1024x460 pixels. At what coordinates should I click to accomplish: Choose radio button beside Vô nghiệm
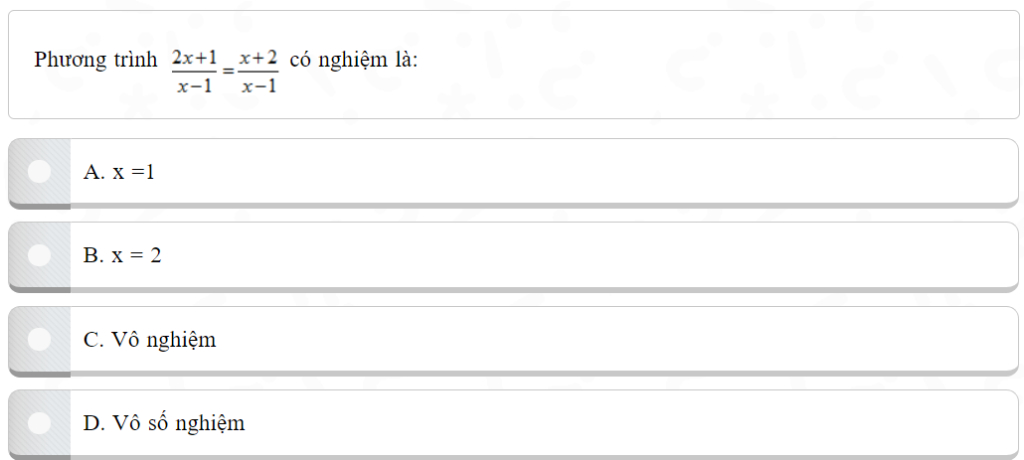40,339
